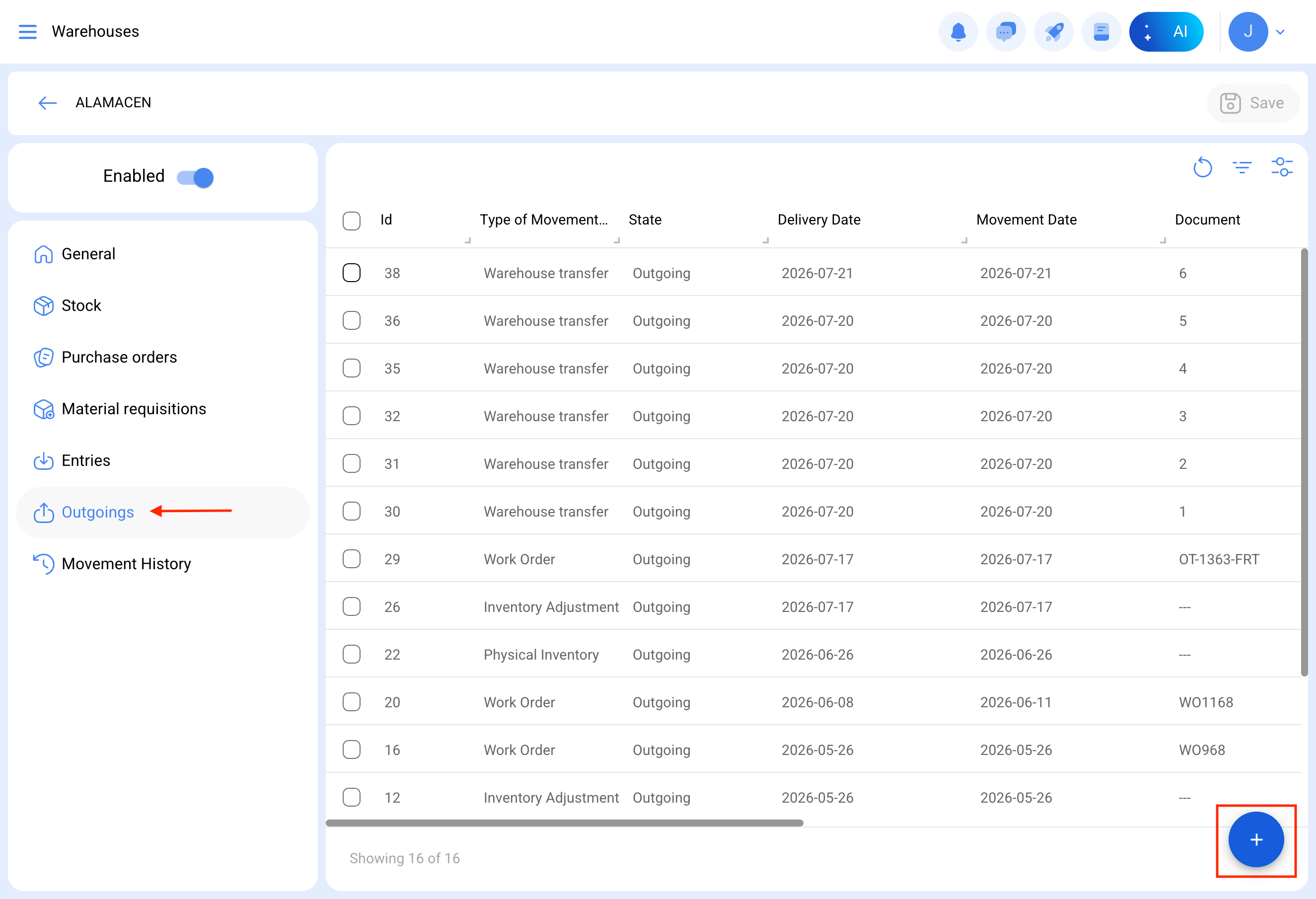The width and height of the screenshot is (1316, 899).
Task: Launch the AI assistant button
Action: tap(1166, 32)
